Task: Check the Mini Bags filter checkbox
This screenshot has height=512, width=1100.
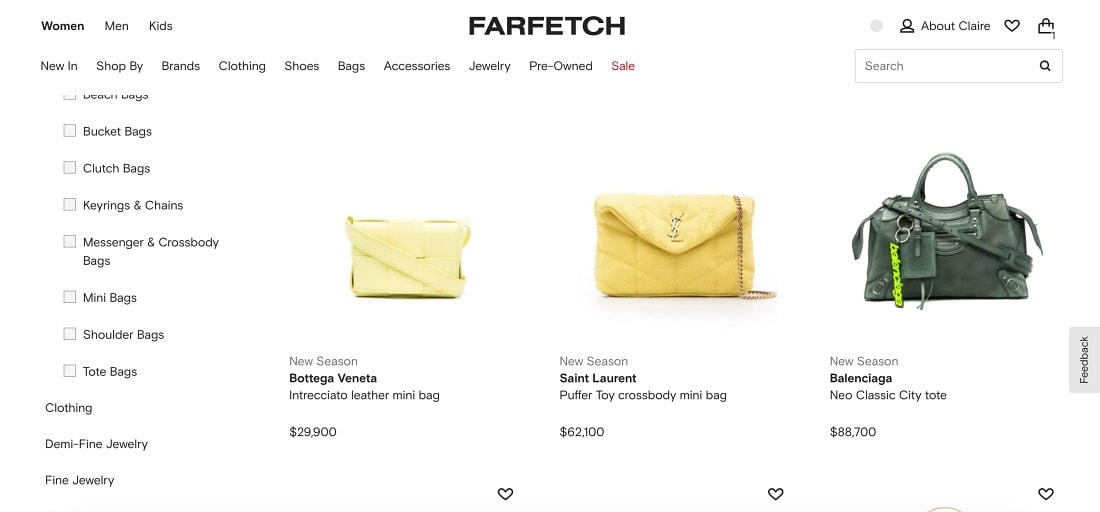Action: click(x=69, y=297)
